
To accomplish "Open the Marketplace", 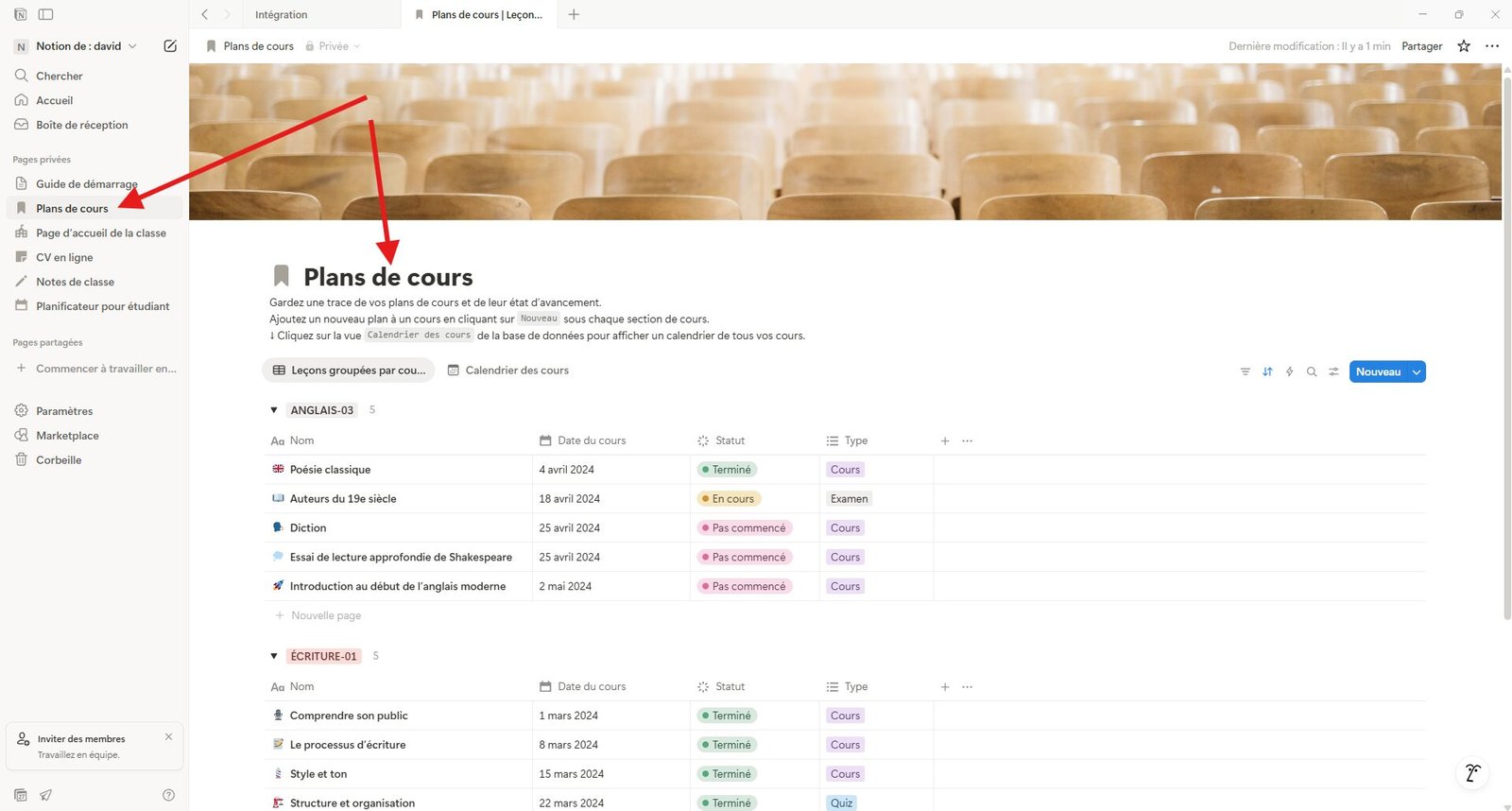I will click(x=94, y=436).
